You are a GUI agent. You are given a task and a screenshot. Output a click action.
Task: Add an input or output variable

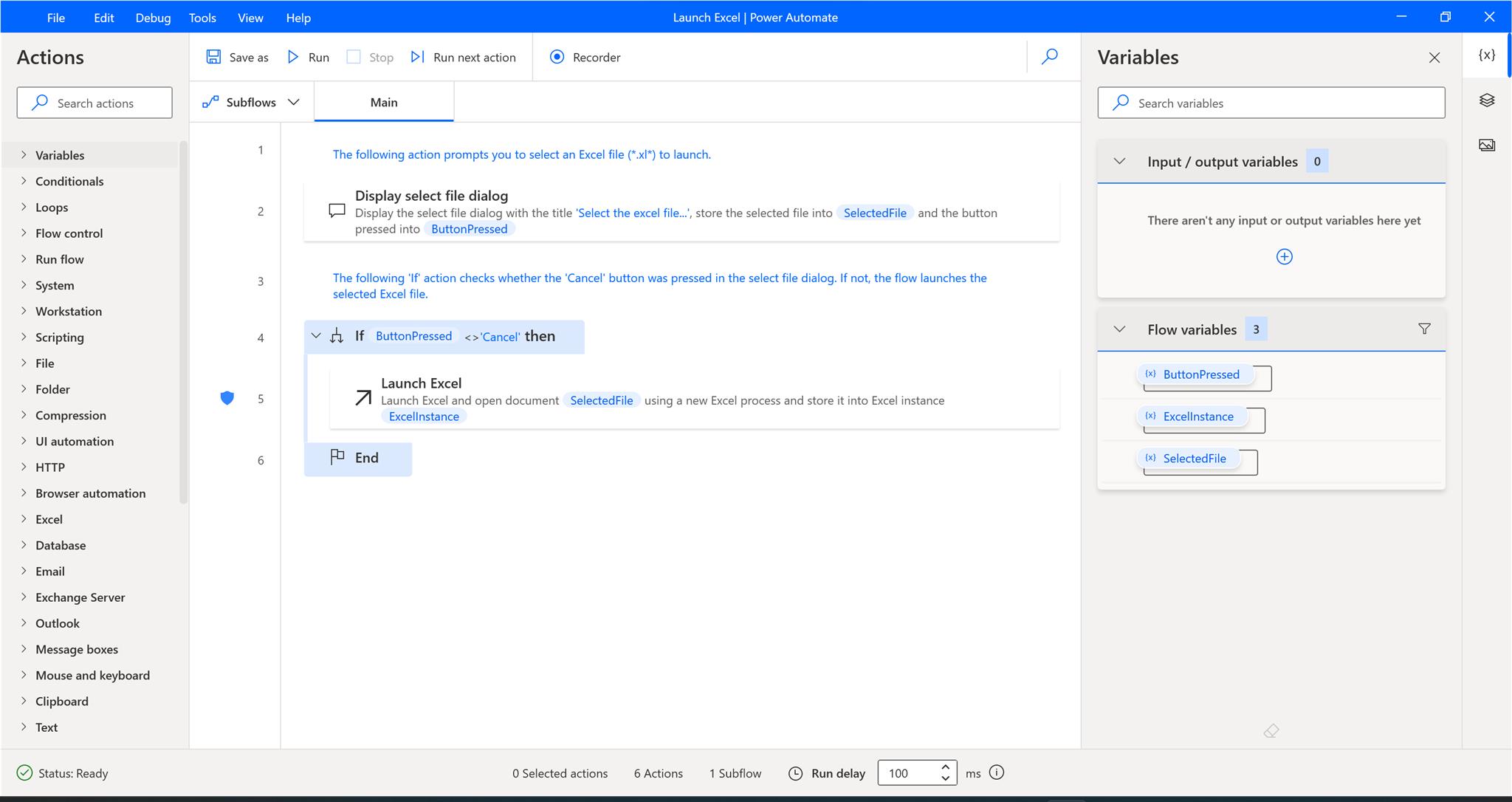click(x=1285, y=257)
